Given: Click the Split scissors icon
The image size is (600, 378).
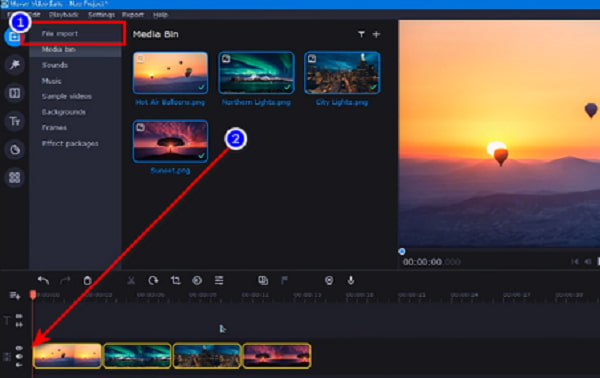Looking at the screenshot, I should tap(131, 280).
